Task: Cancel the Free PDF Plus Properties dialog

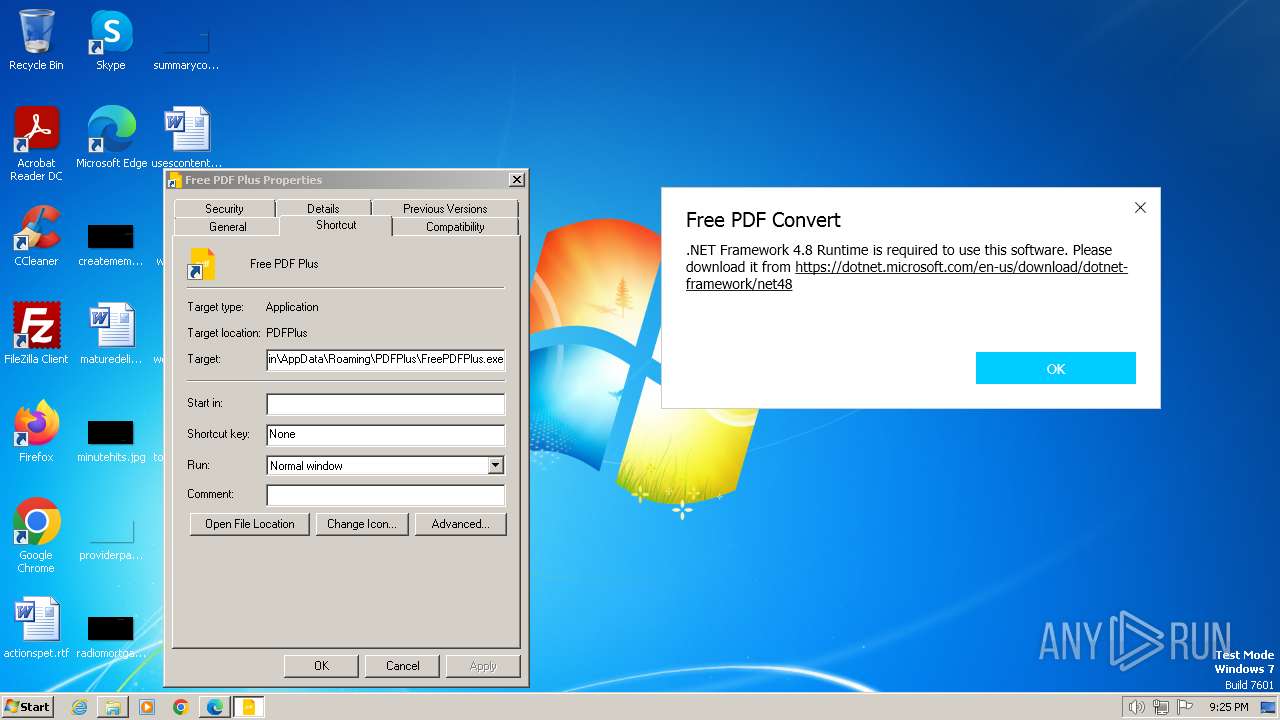Action: point(403,666)
